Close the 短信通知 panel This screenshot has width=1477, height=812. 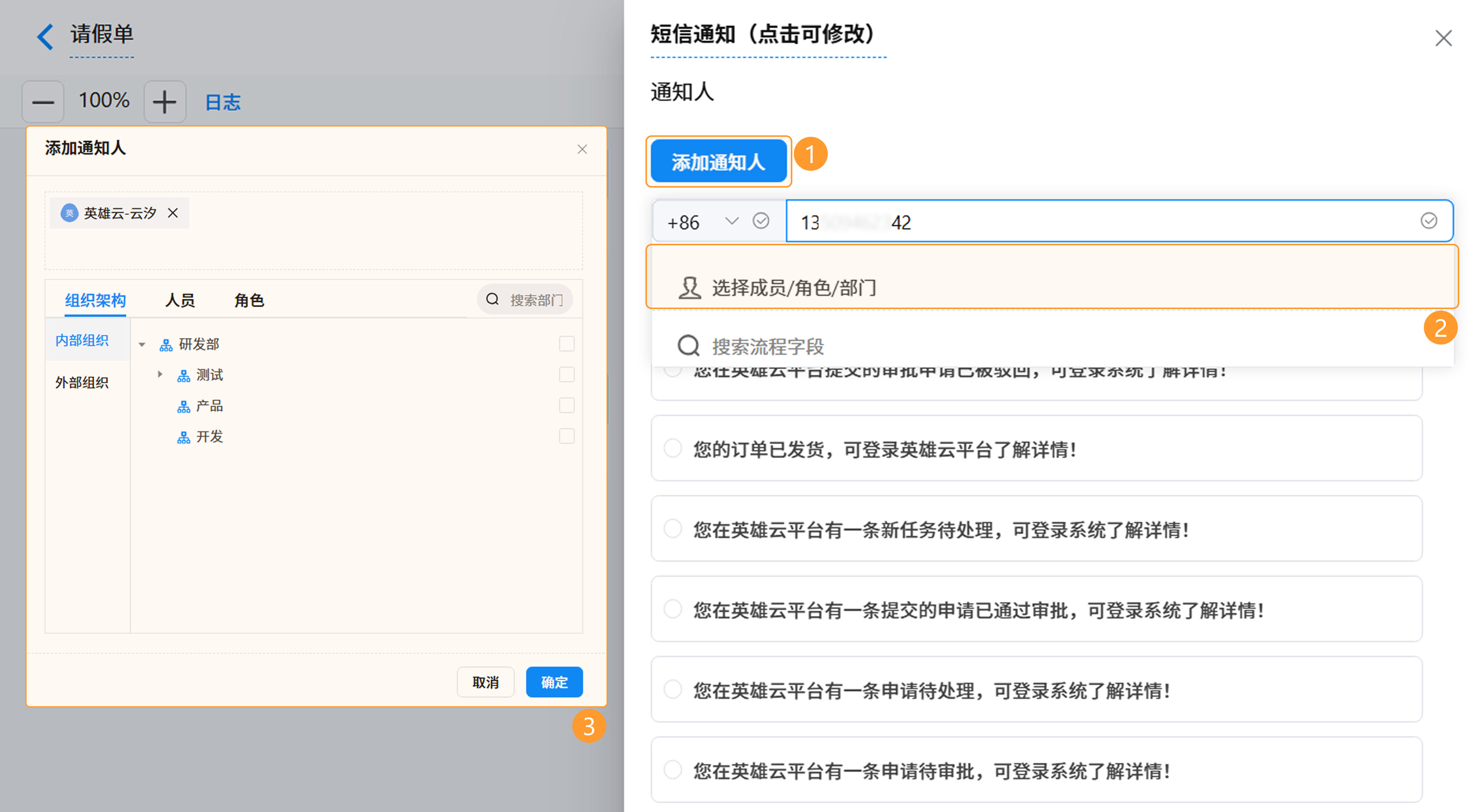coord(1443,38)
